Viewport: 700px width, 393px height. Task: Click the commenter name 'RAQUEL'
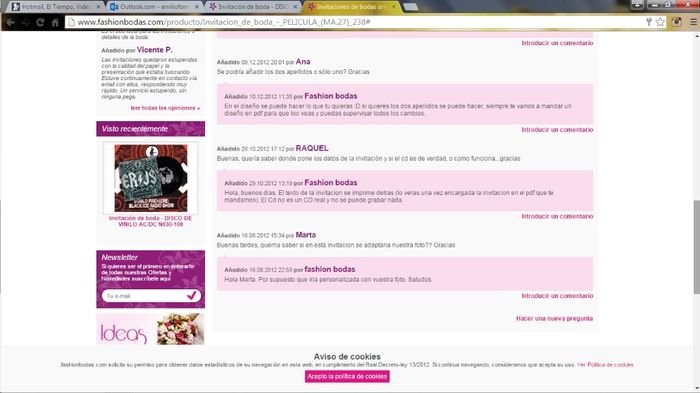point(312,148)
